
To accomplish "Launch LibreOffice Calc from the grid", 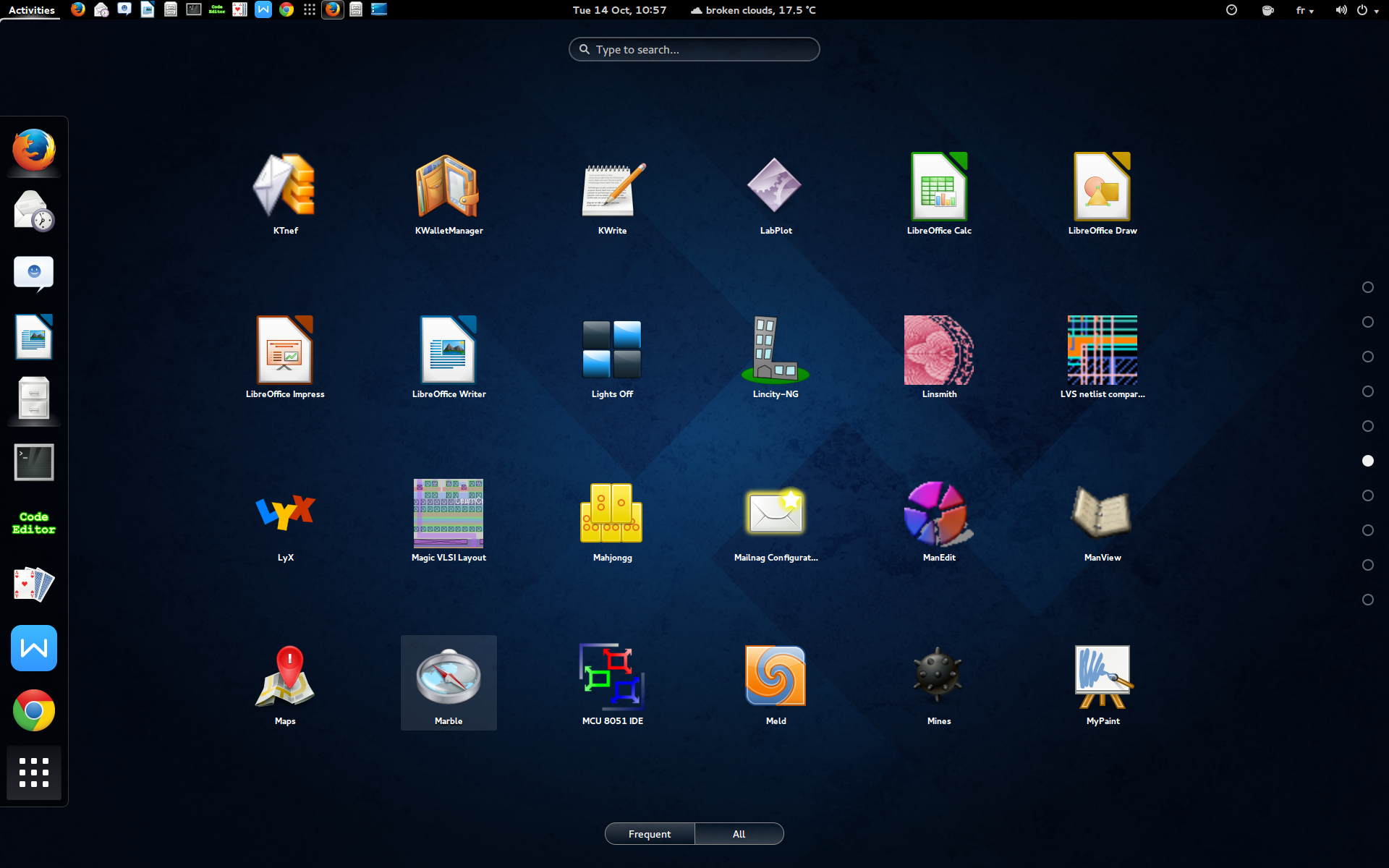I will (939, 193).
